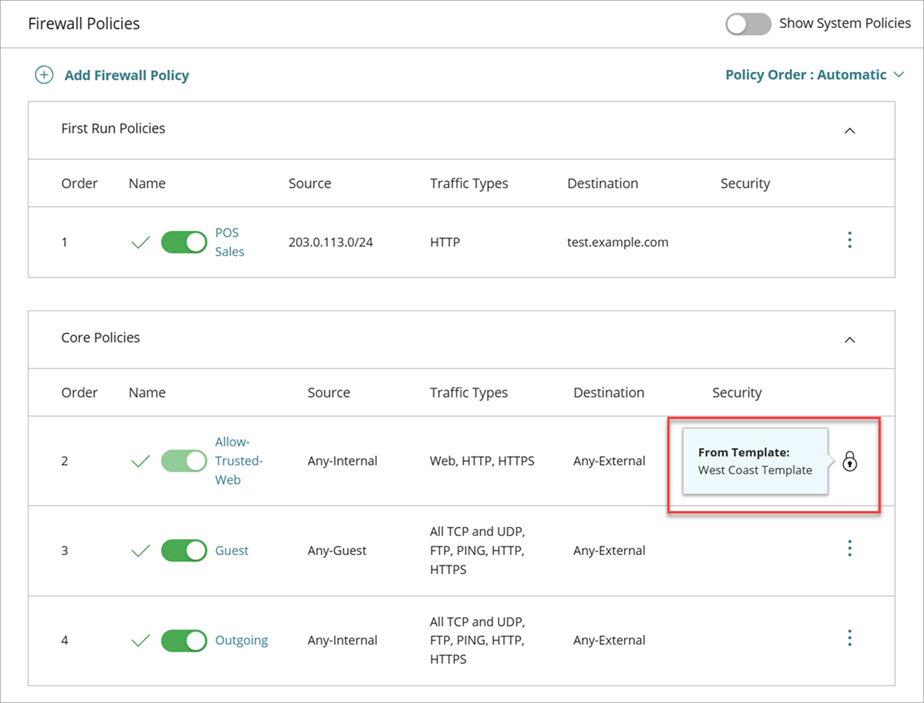The width and height of the screenshot is (924, 703).
Task: Click the green checkmark on Guest row
Action: (140, 549)
